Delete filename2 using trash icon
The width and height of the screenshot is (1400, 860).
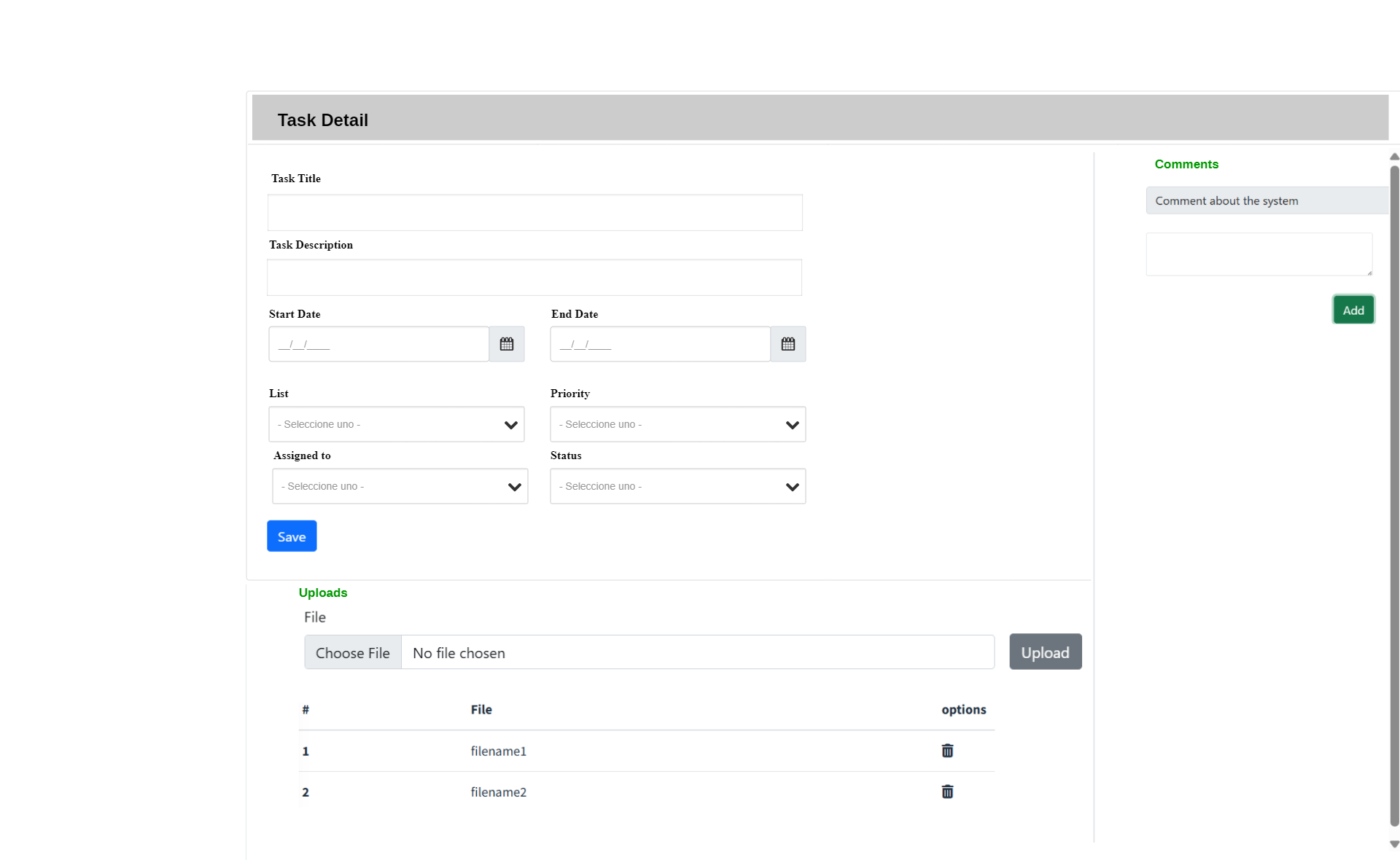click(947, 791)
